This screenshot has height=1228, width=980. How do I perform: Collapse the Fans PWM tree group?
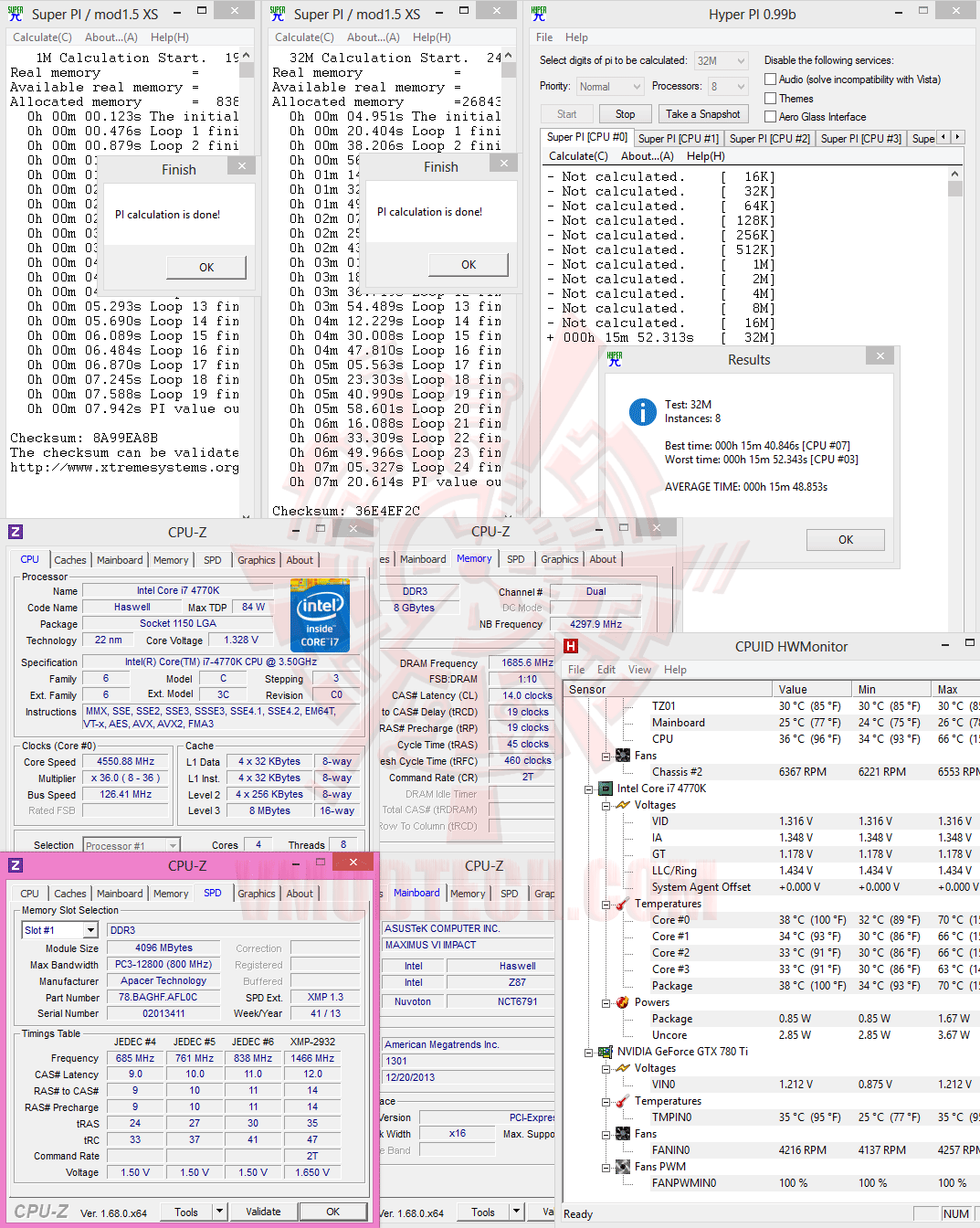[x=606, y=1167]
